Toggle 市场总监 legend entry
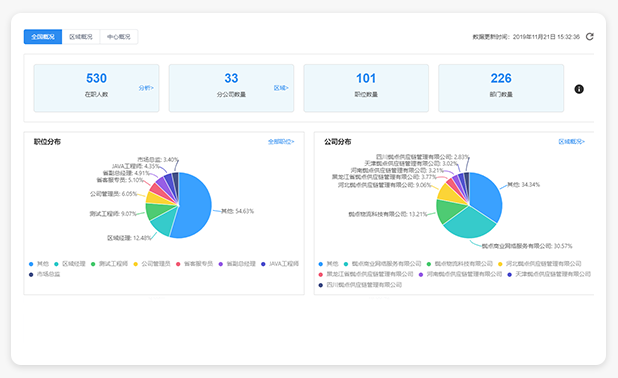This screenshot has width=618, height=378. (45, 274)
